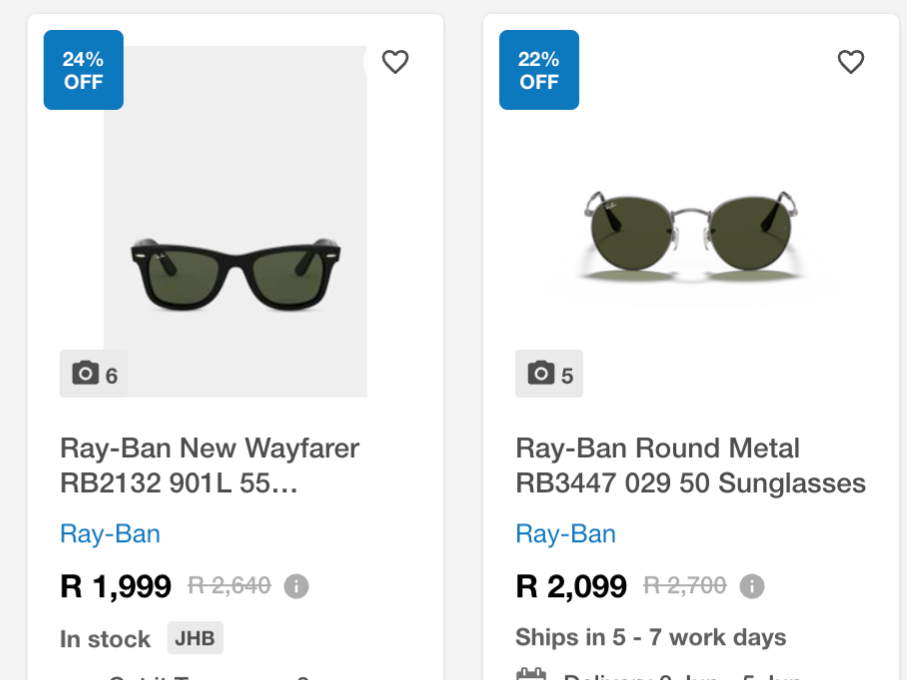
Task: Open Ray-Ban Round Metal RB3447 product title
Action: click(x=691, y=465)
